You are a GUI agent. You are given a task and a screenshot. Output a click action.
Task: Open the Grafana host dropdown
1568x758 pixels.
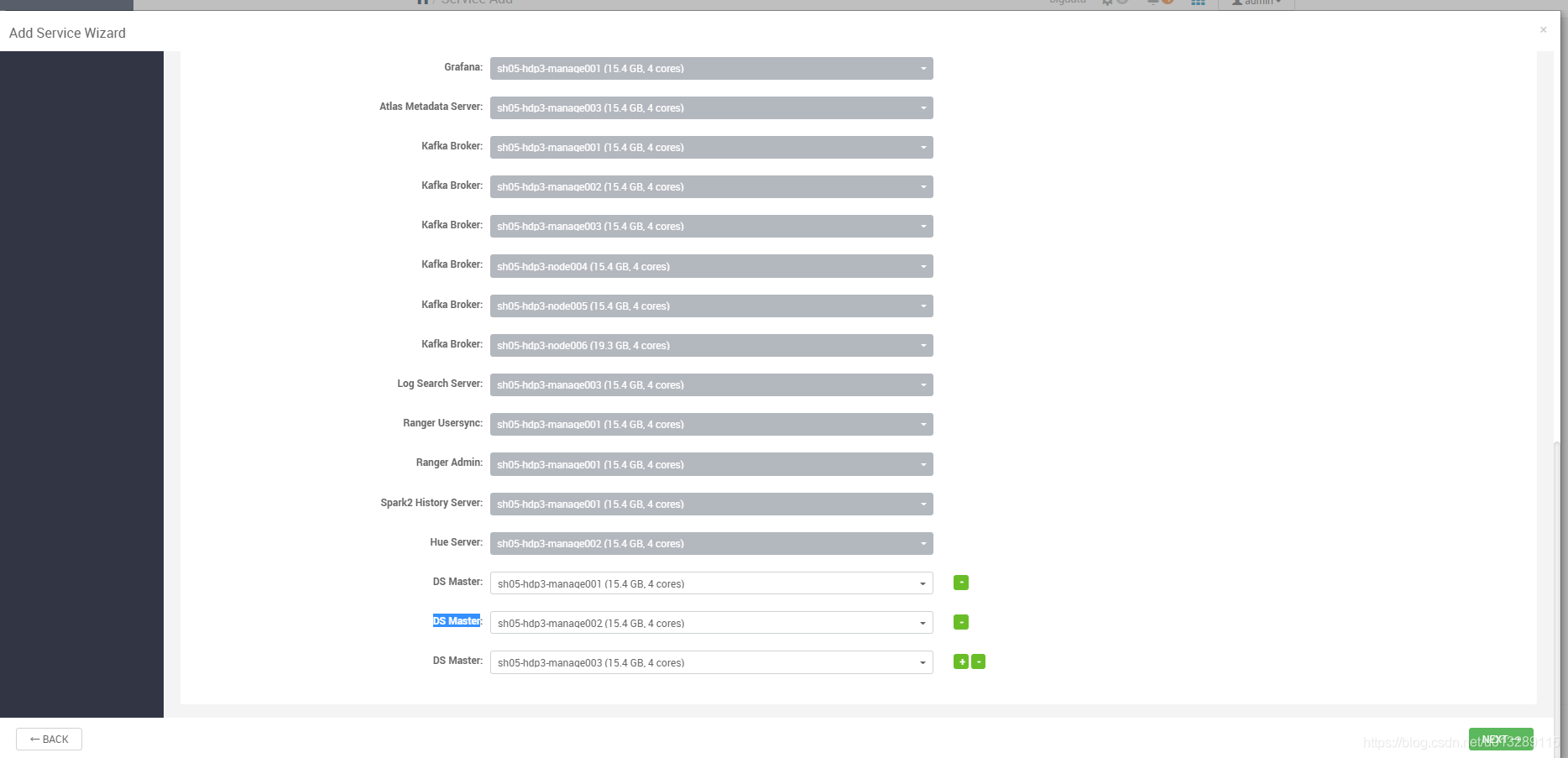point(712,68)
